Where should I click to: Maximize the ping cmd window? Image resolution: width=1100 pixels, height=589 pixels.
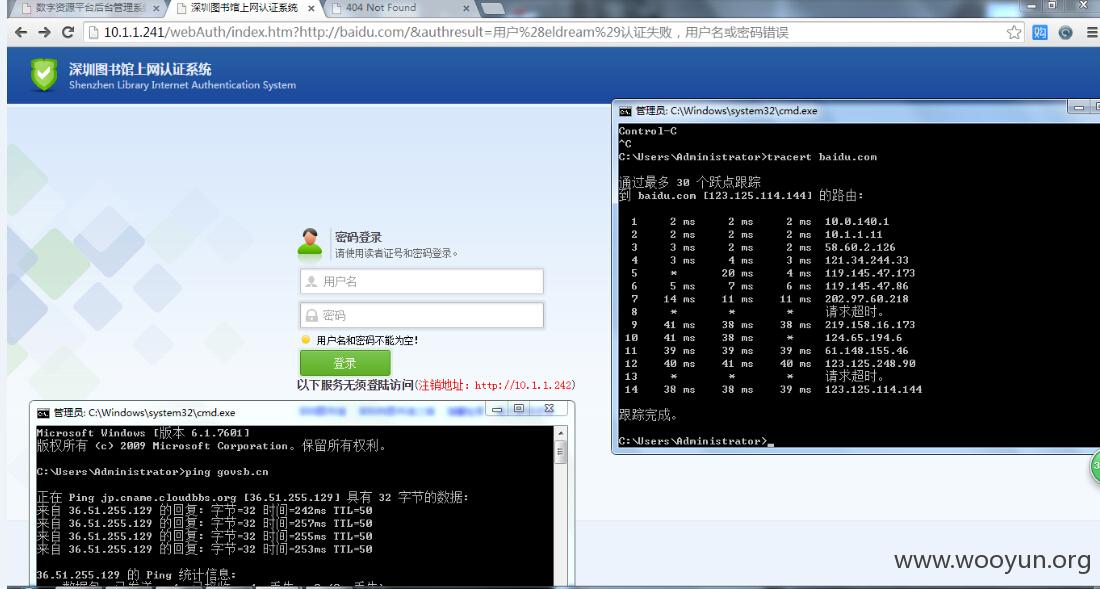pyautogui.click(x=519, y=409)
